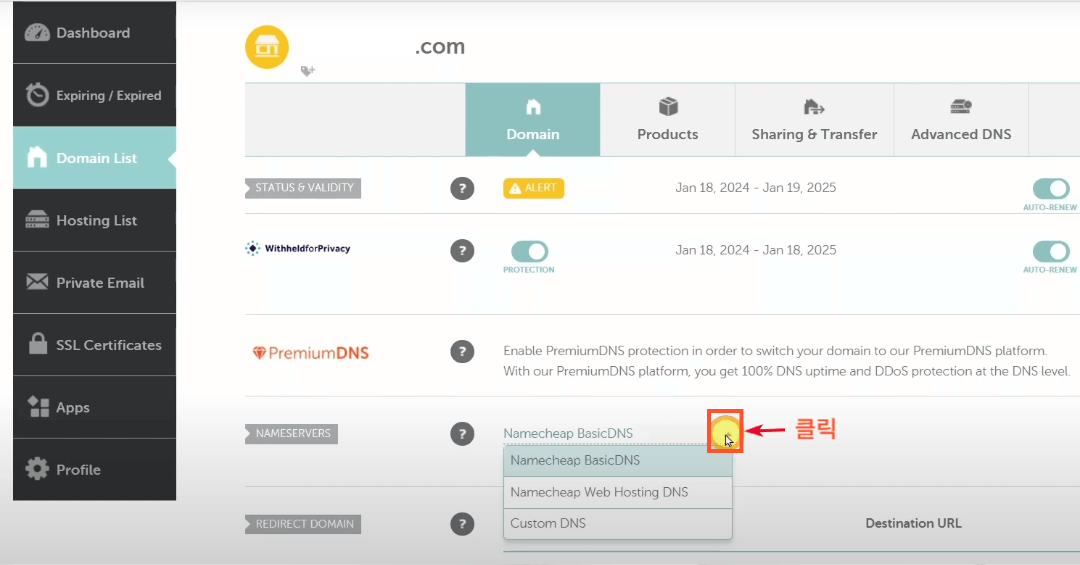Screen dimensions: 1080x565
Task: Open Private Email sidebar item
Action: tap(94, 282)
